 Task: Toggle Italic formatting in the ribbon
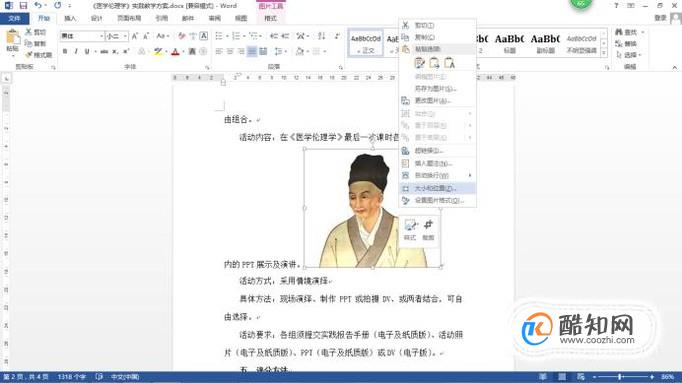pos(76,52)
